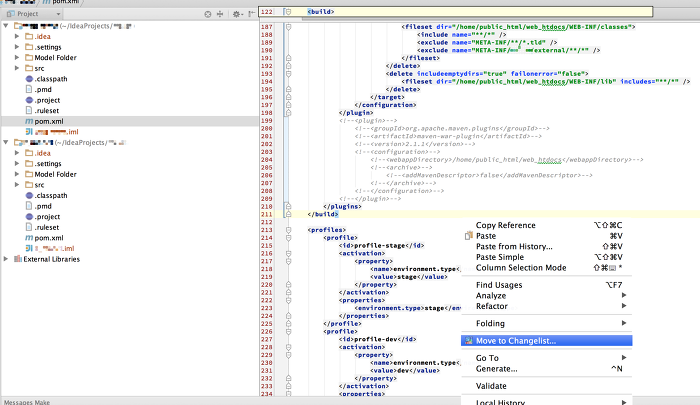The image size is (700, 405).
Task: Click the Maven icon of selected pom.xml
Action: [x=29, y=121]
